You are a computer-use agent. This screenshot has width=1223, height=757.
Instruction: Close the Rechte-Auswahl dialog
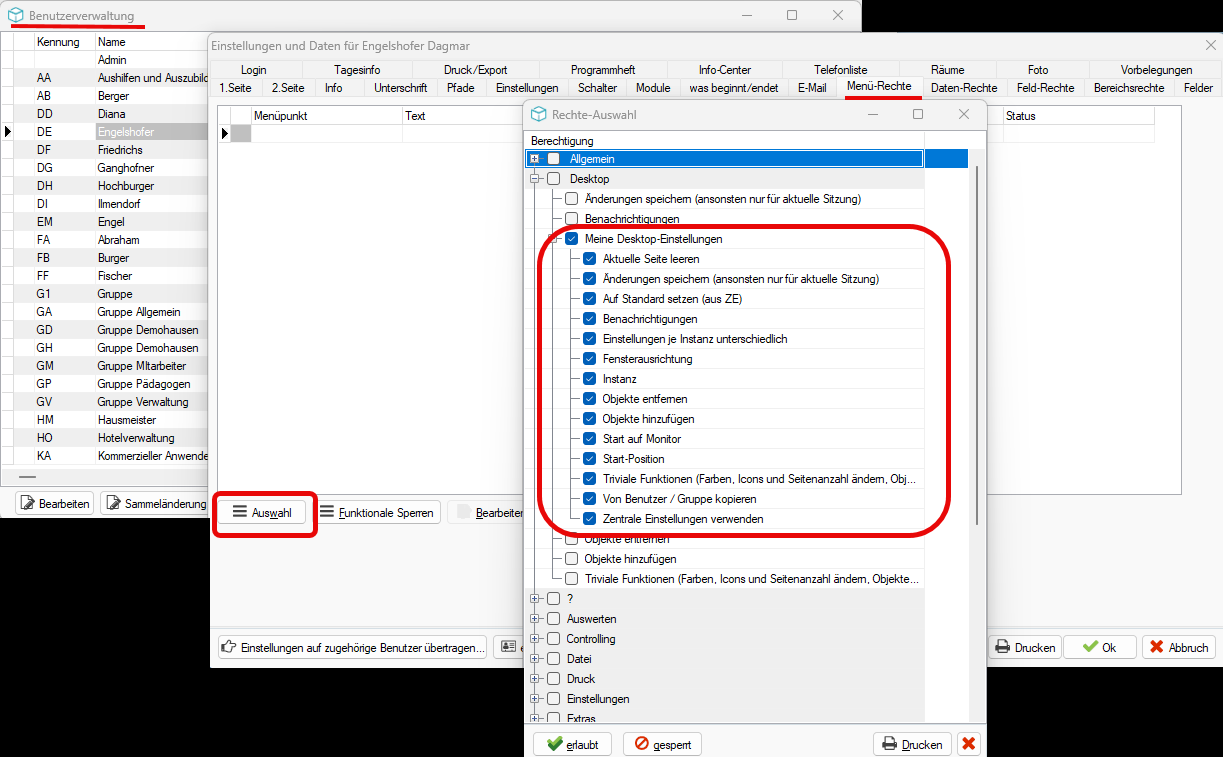point(964,114)
